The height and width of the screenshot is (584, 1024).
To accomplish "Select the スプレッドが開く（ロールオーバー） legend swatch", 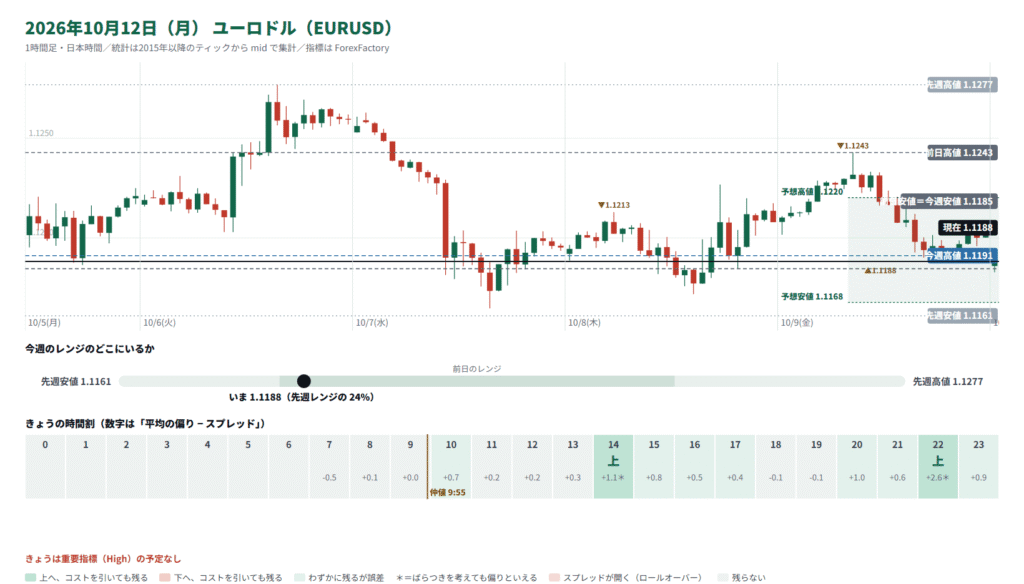I will [554, 578].
